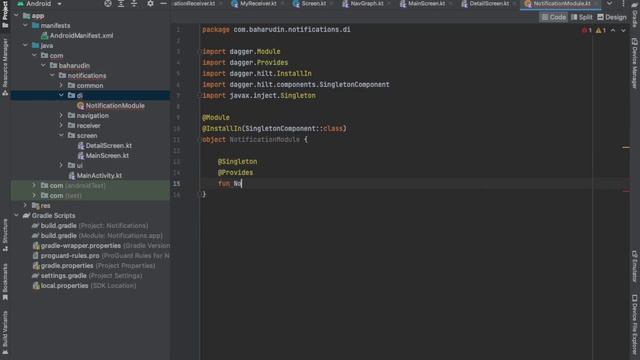Click the warning count indicator
640x360 pixels.
(x=600, y=30)
